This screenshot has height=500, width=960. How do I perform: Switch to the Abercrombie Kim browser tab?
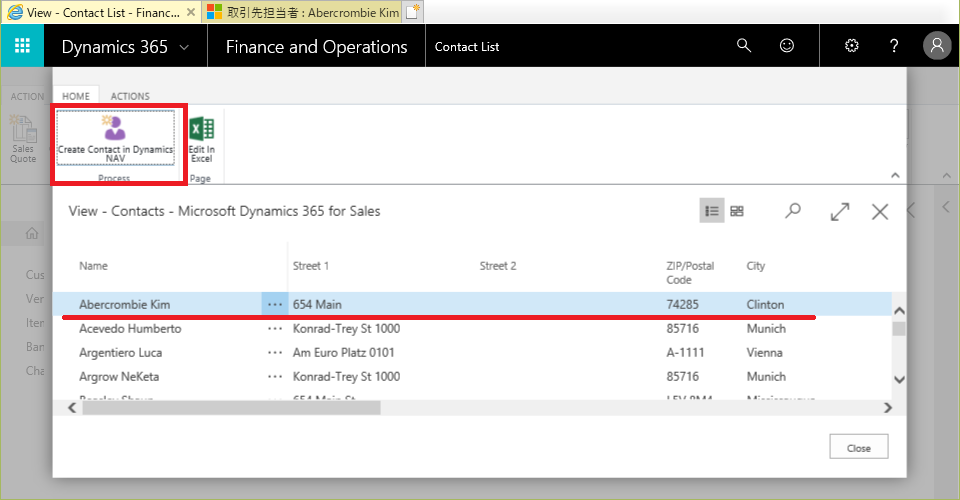pos(302,12)
